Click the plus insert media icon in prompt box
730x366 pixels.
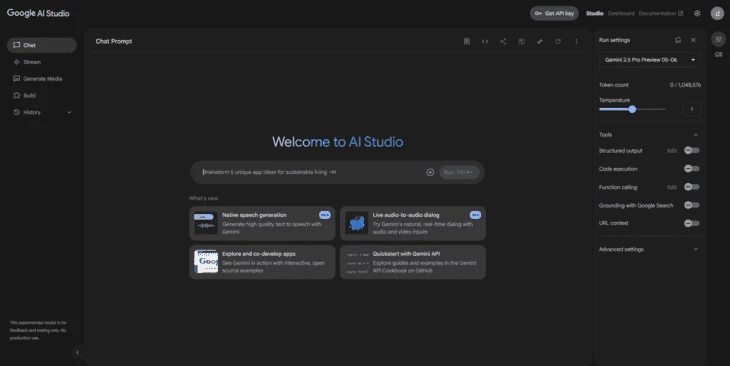click(430, 172)
